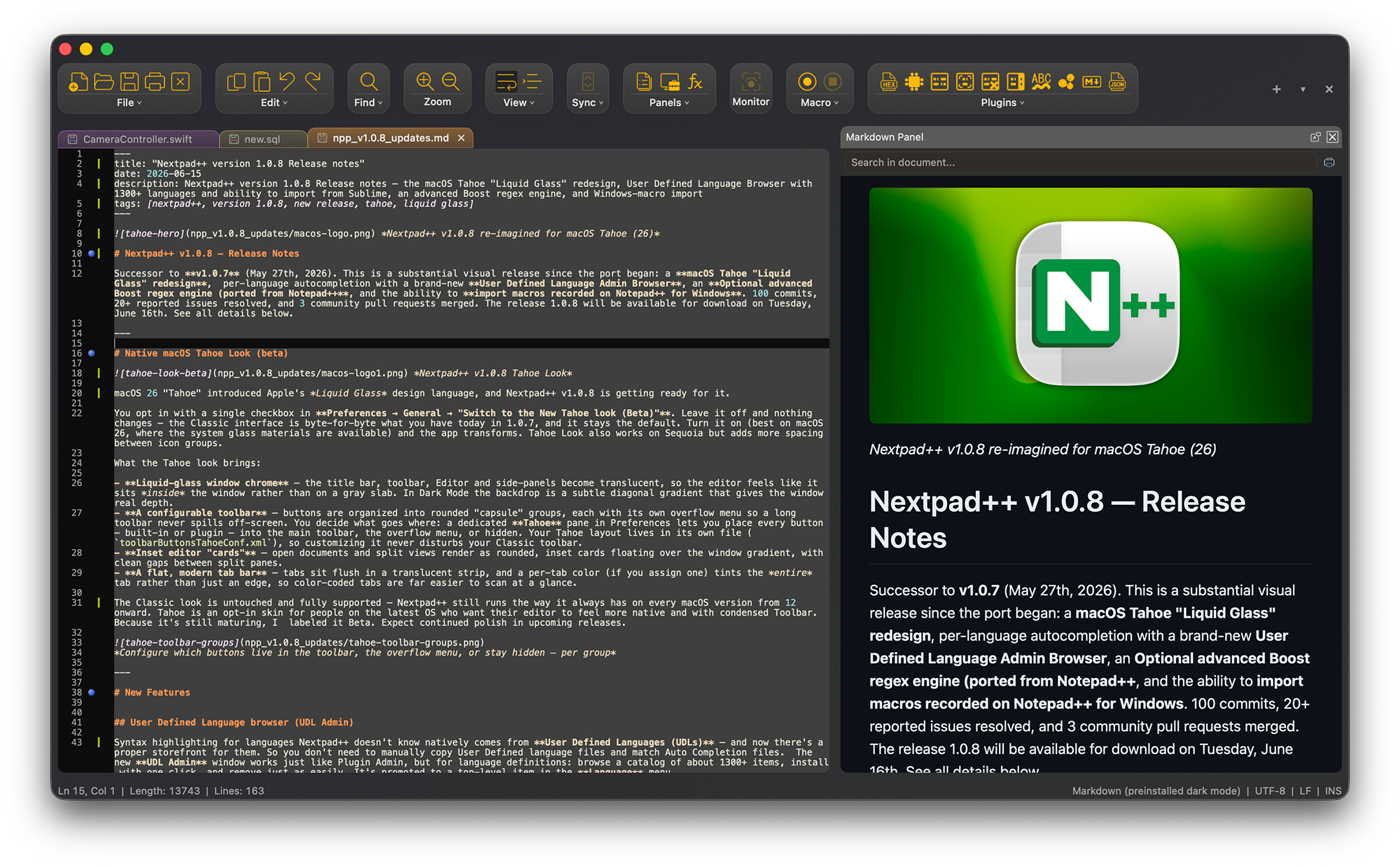Image resolution: width=1400 pixels, height=867 pixels.
Task: Expand the Sync dropdown menu
Action: (588, 102)
